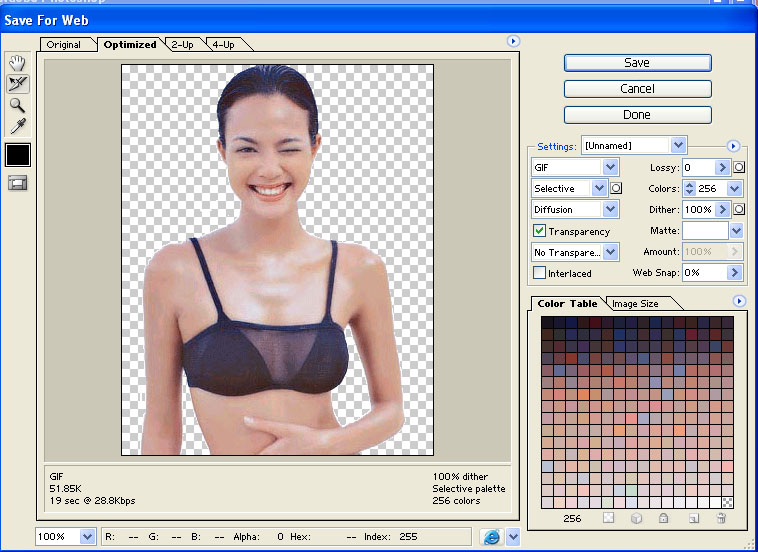
Task: Open the Optimize menu arrow beside Settings
Action: point(733,146)
